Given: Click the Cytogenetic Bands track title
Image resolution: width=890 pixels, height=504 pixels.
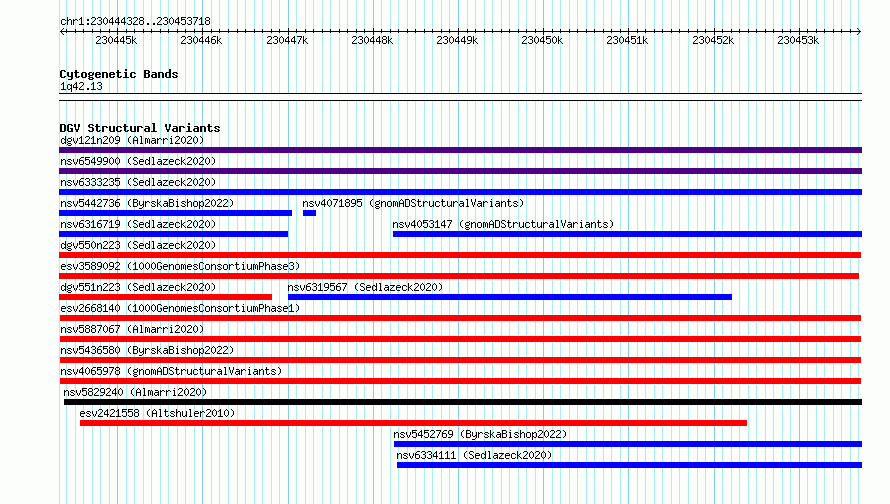Looking at the screenshot, I should pyautogui.click(x=119, y=74).
